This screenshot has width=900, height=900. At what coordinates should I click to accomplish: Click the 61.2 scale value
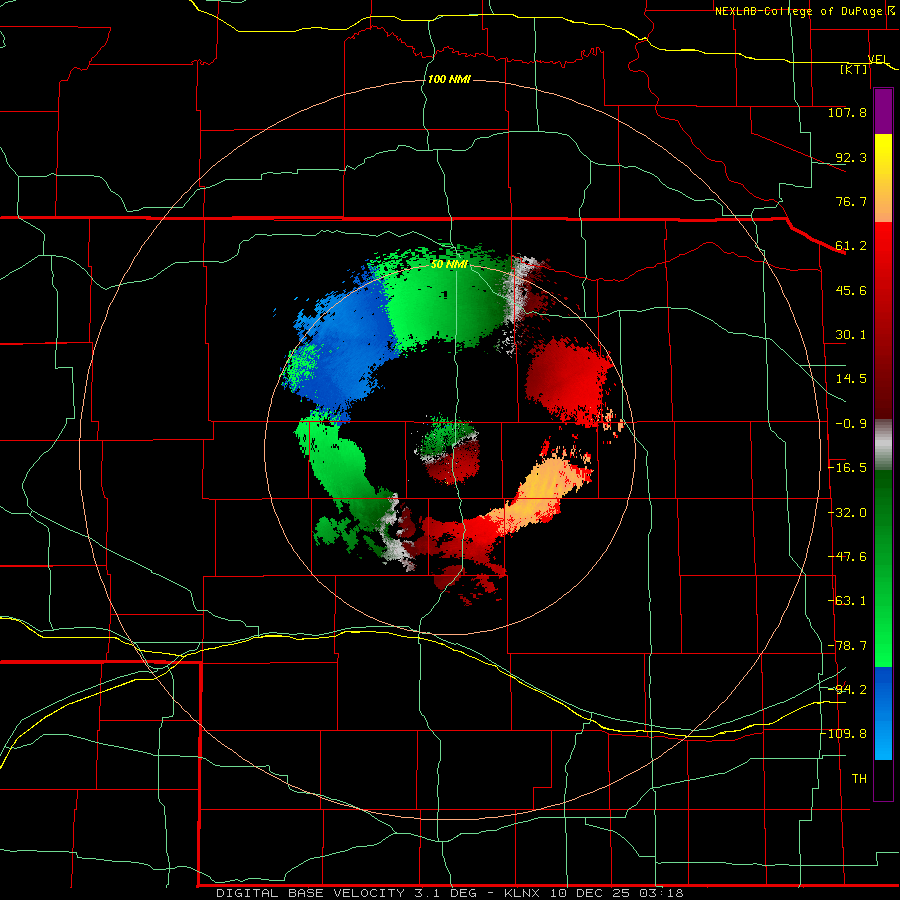[x=851, y=246]
